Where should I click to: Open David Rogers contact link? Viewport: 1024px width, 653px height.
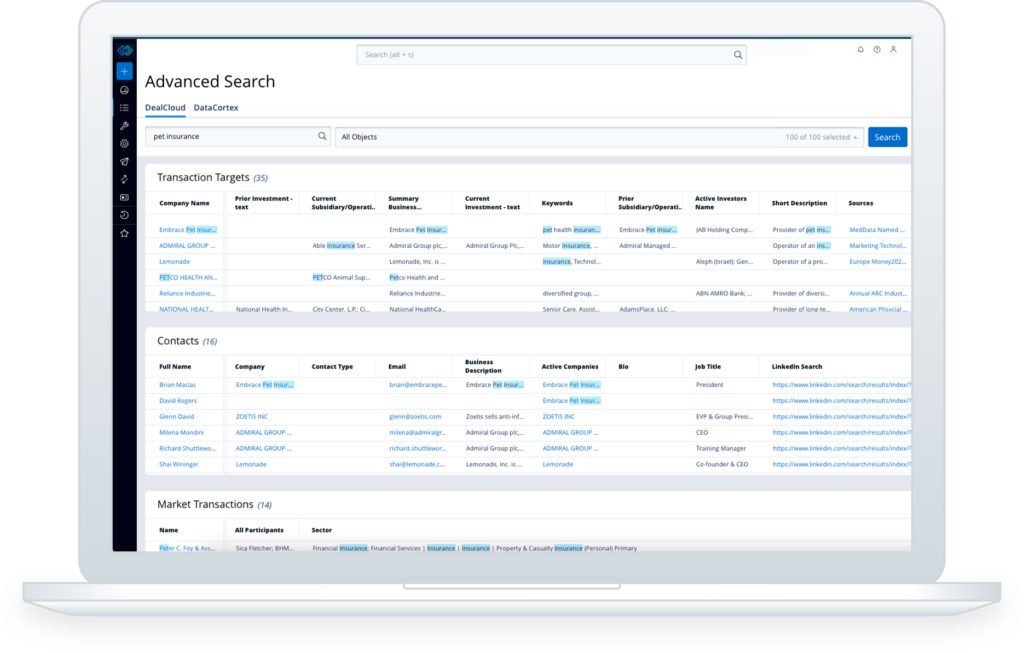click(178, 401)
